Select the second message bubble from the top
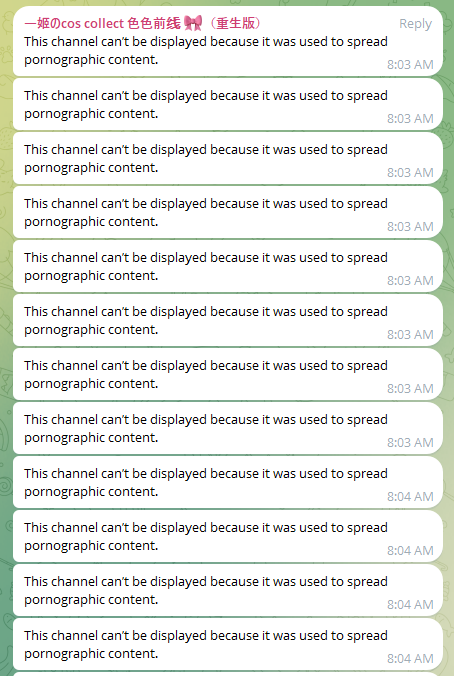 click(228, 104)
